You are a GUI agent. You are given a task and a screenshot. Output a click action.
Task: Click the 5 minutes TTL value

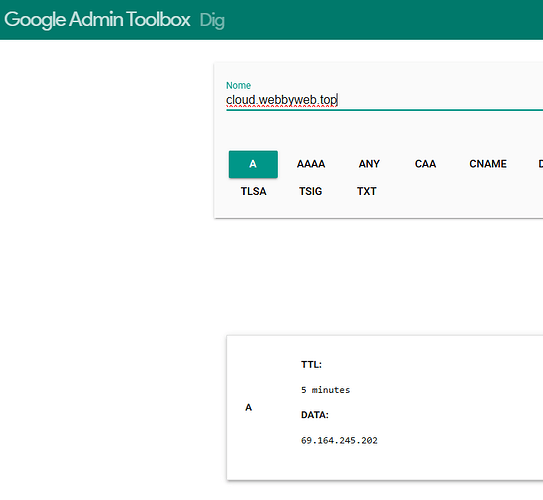tap(326, 390)
